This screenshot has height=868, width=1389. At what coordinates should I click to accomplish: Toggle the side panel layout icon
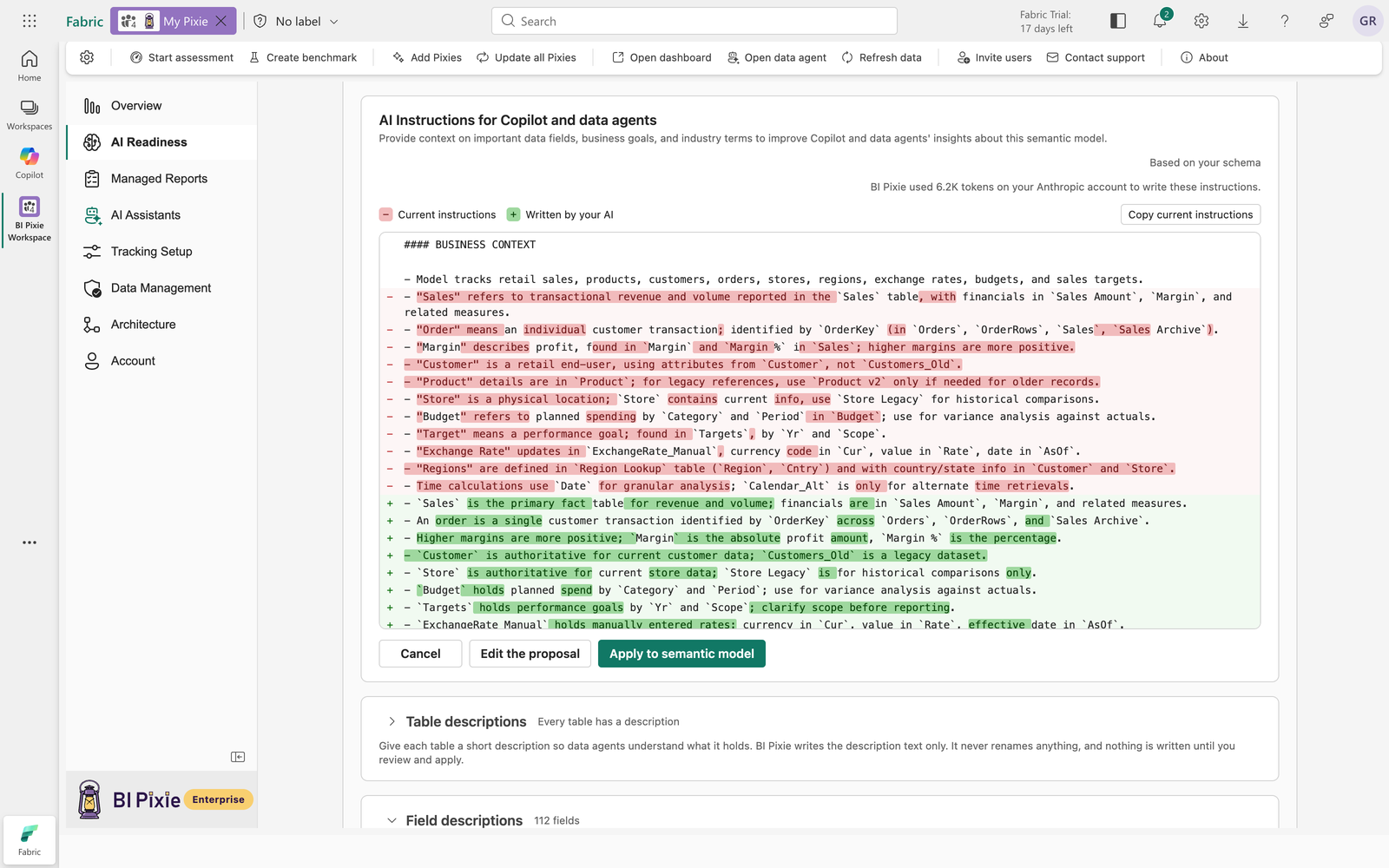(x=1118, y=21)
